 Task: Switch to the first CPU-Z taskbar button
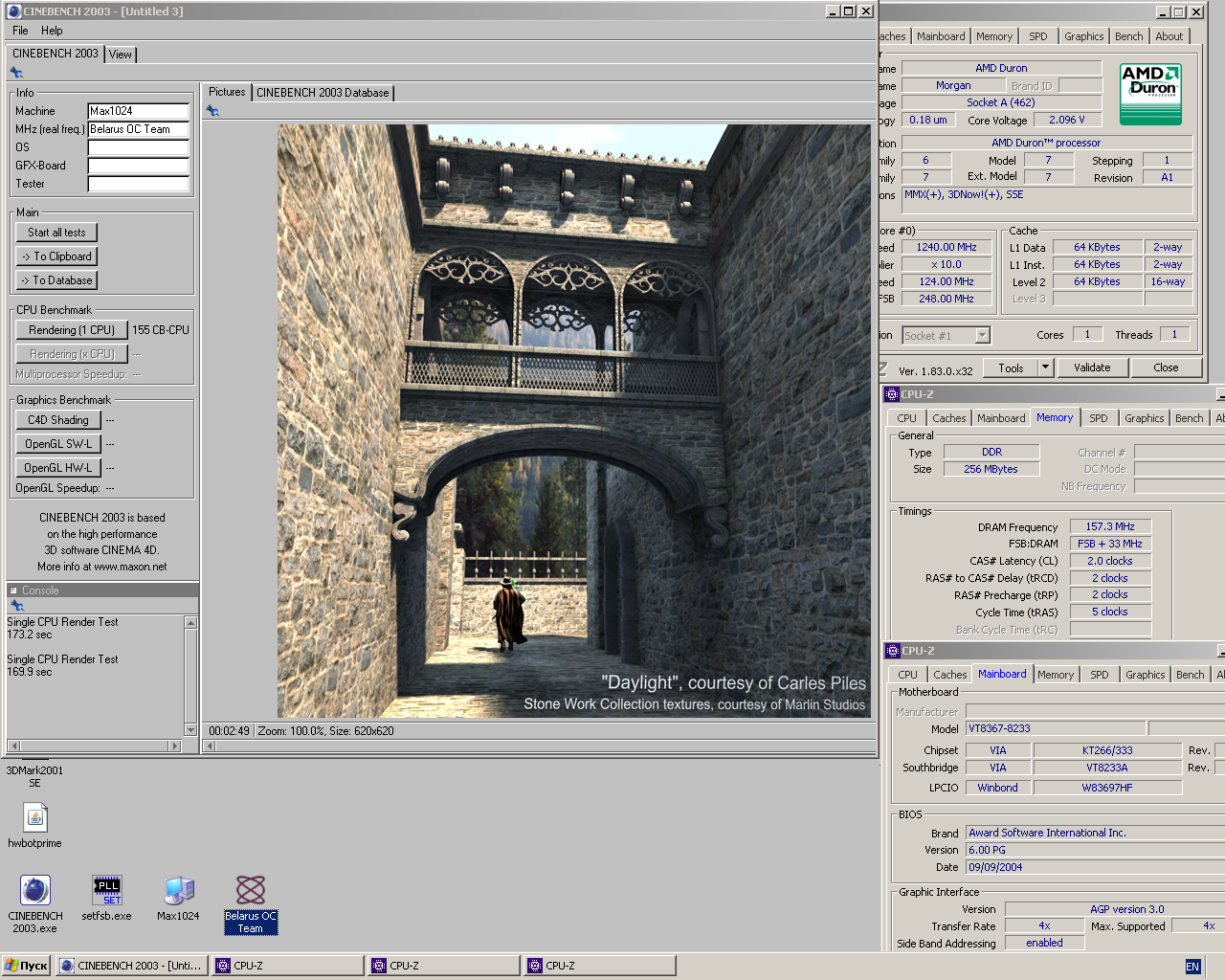coord(288,966)
